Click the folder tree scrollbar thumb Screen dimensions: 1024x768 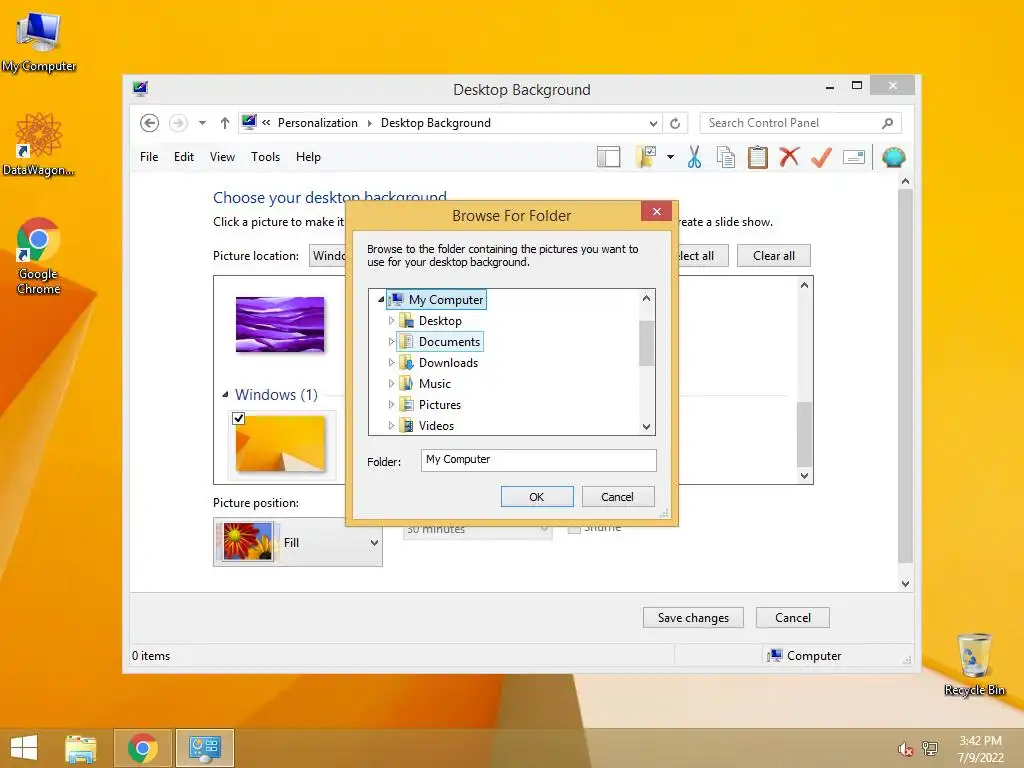point(646,343)
